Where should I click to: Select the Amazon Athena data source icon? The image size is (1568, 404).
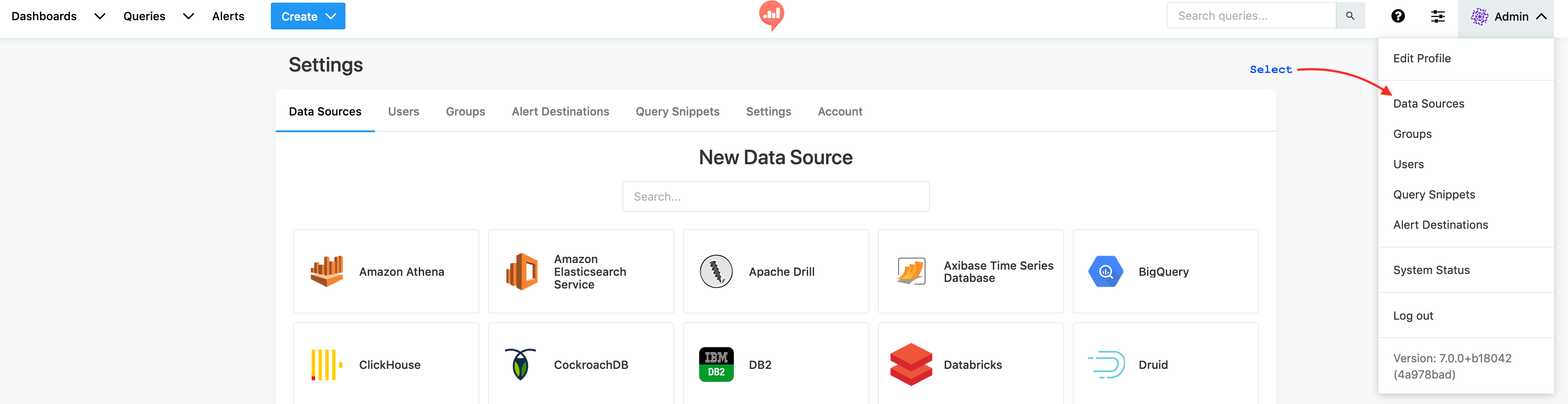point(327,271)
